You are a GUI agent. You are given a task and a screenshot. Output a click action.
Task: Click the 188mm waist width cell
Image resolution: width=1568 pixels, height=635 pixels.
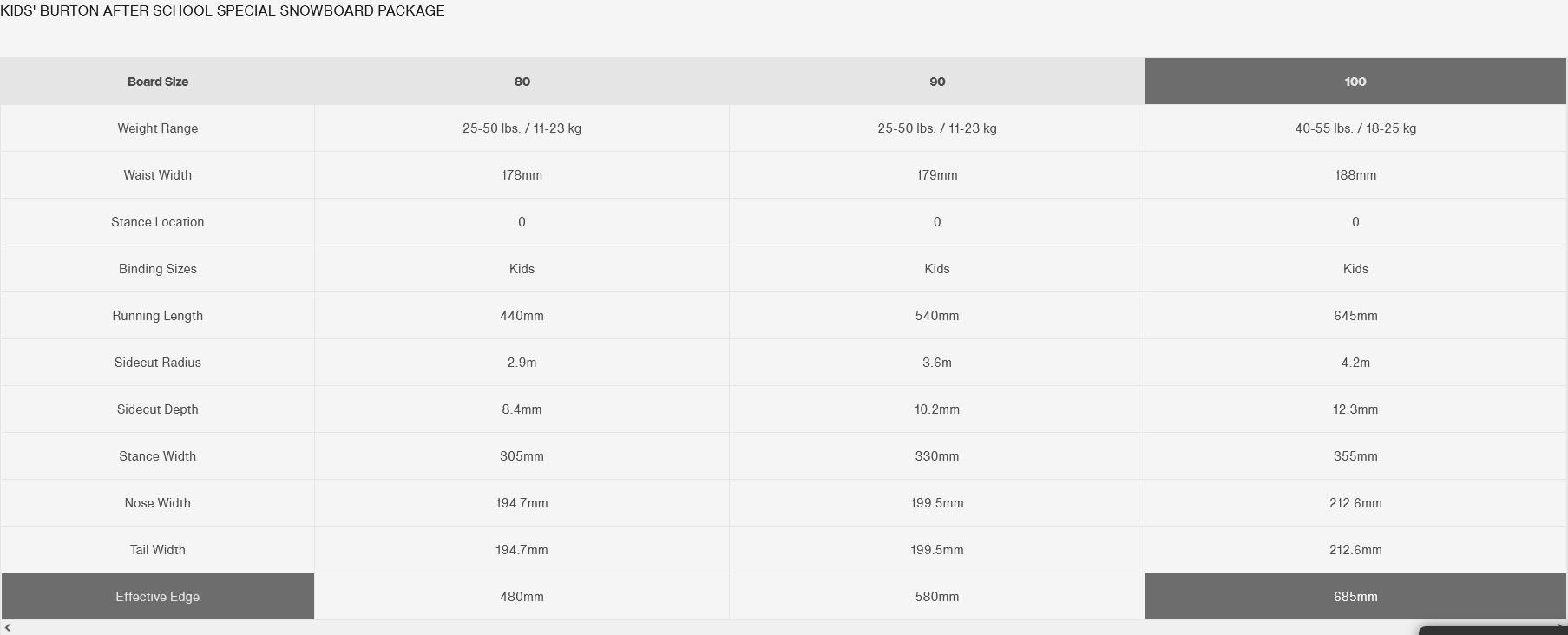(1355, 175)
